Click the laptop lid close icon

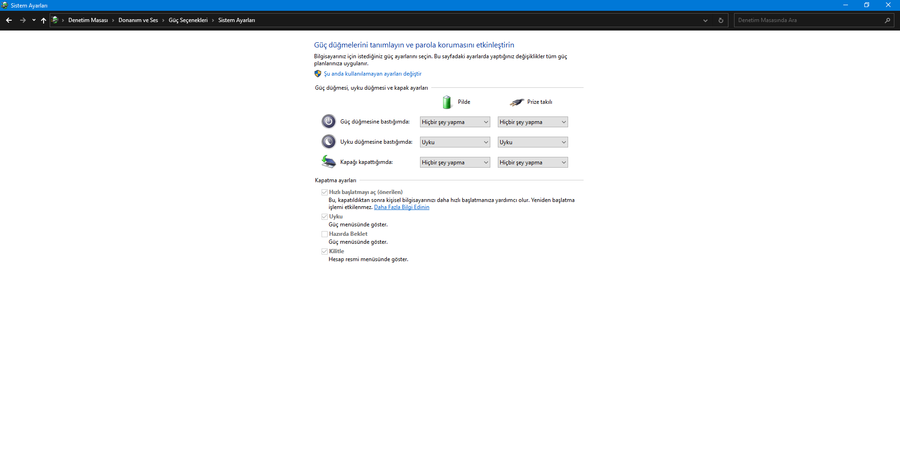[328, 162]
